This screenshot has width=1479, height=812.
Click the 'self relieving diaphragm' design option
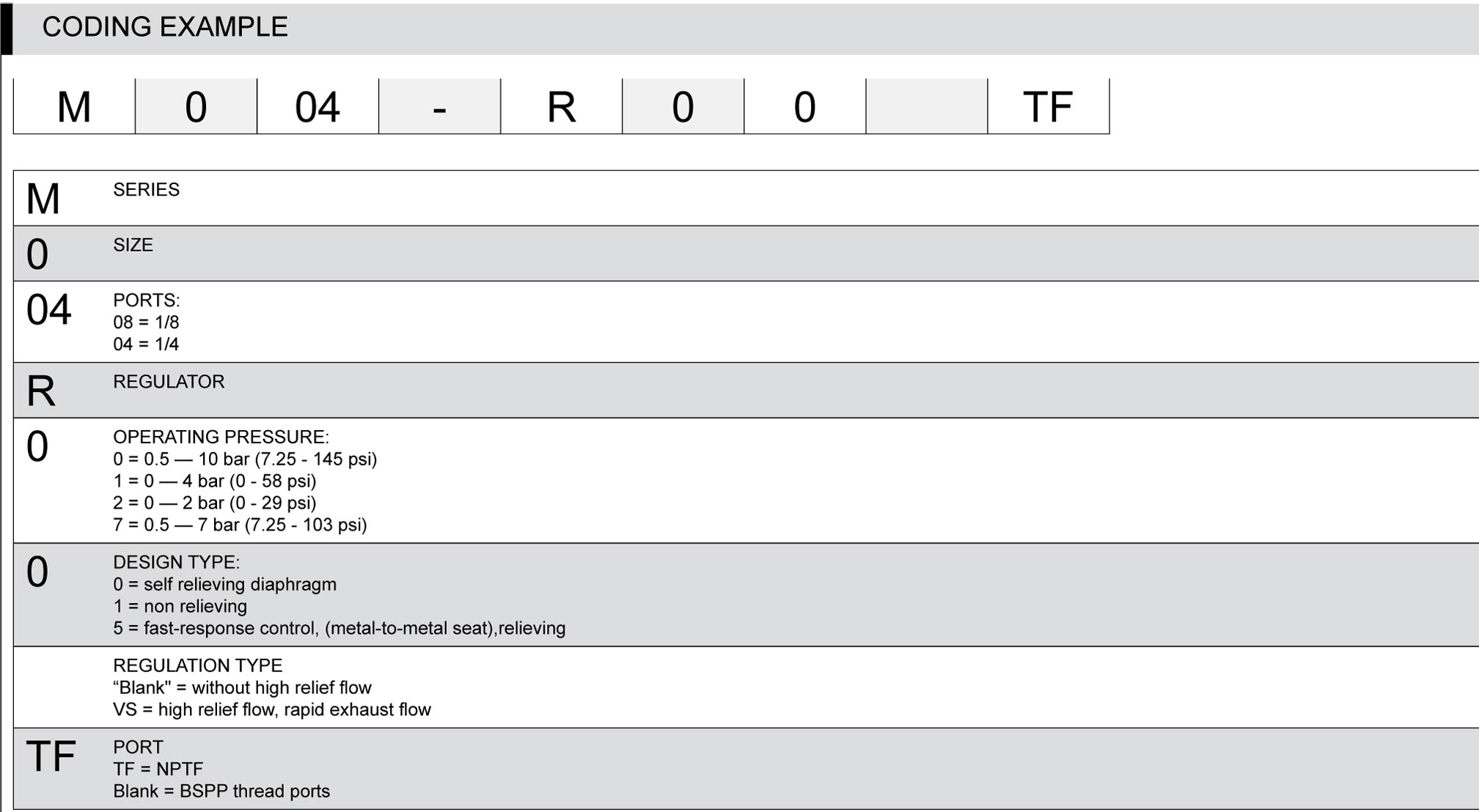[224, 585]
